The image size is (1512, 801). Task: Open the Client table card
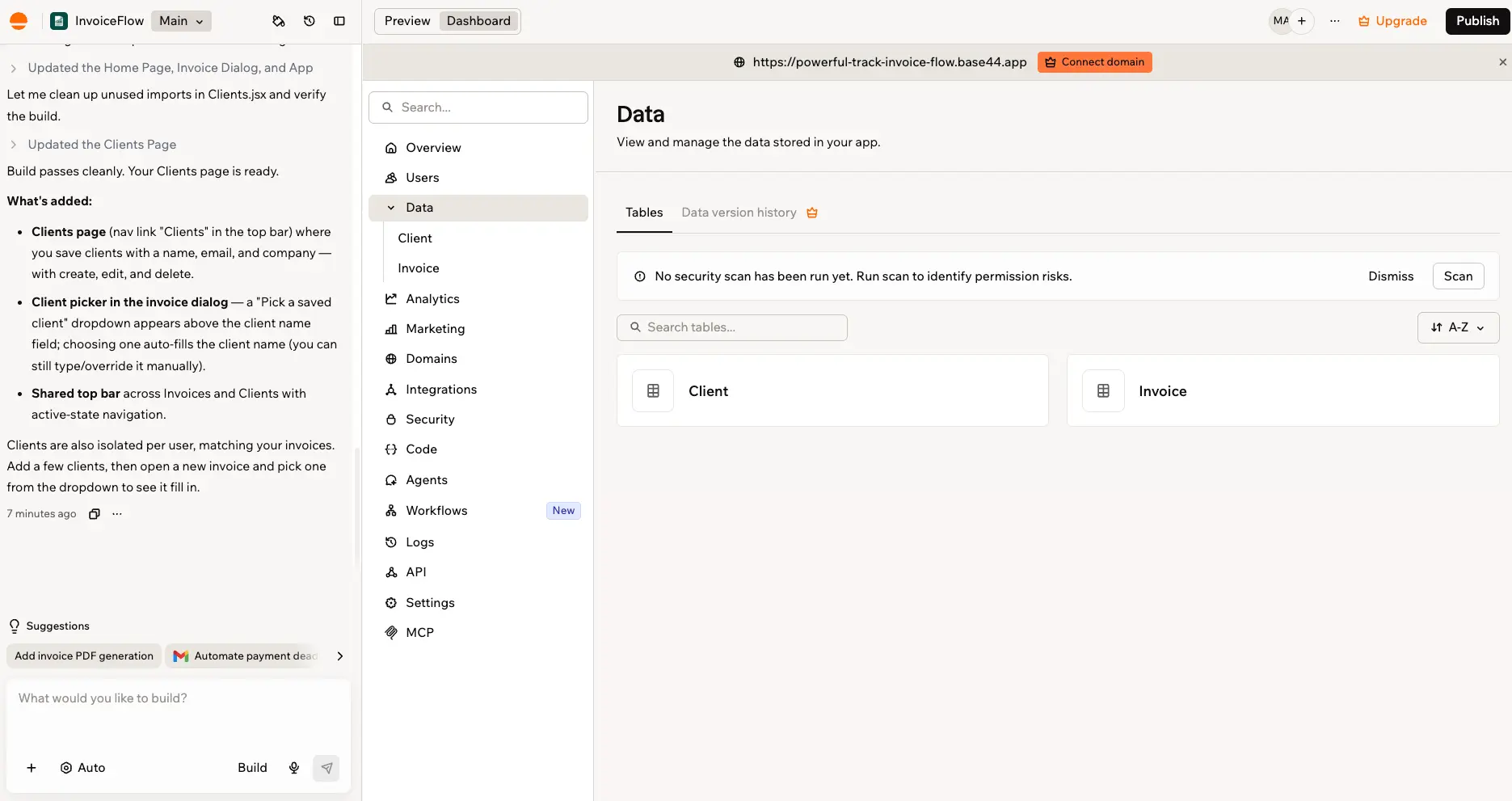(x=832, y=390)
